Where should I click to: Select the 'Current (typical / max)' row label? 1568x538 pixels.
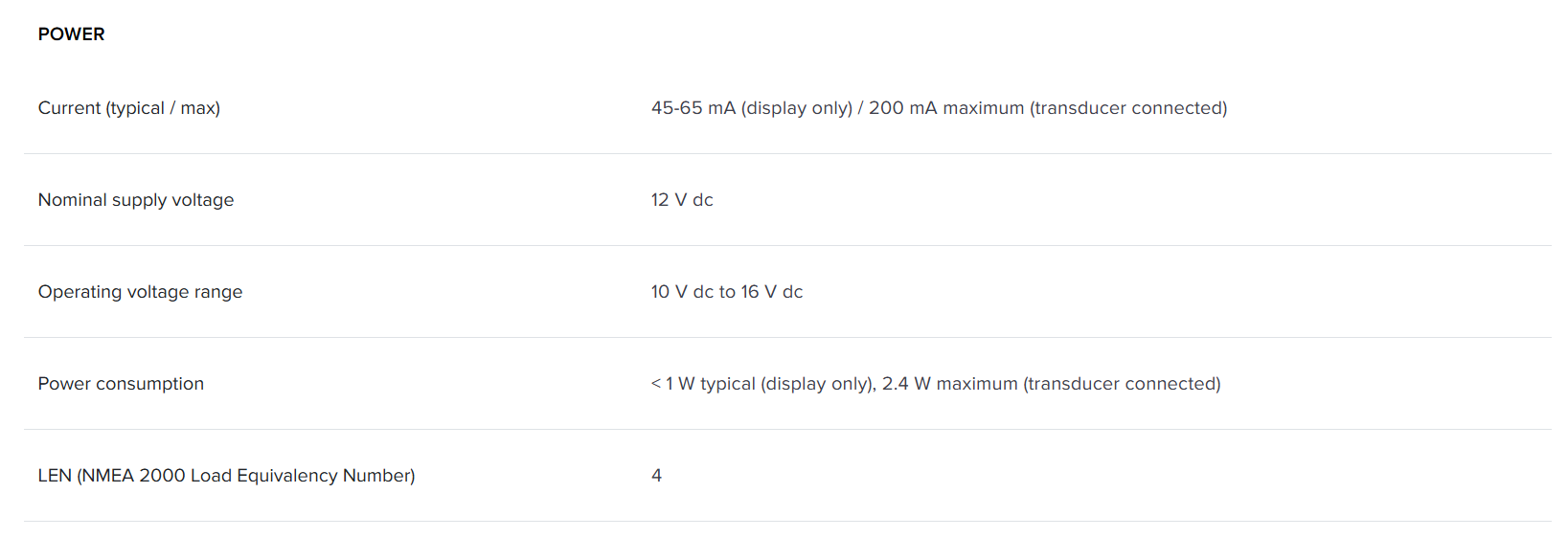(128, 108)
